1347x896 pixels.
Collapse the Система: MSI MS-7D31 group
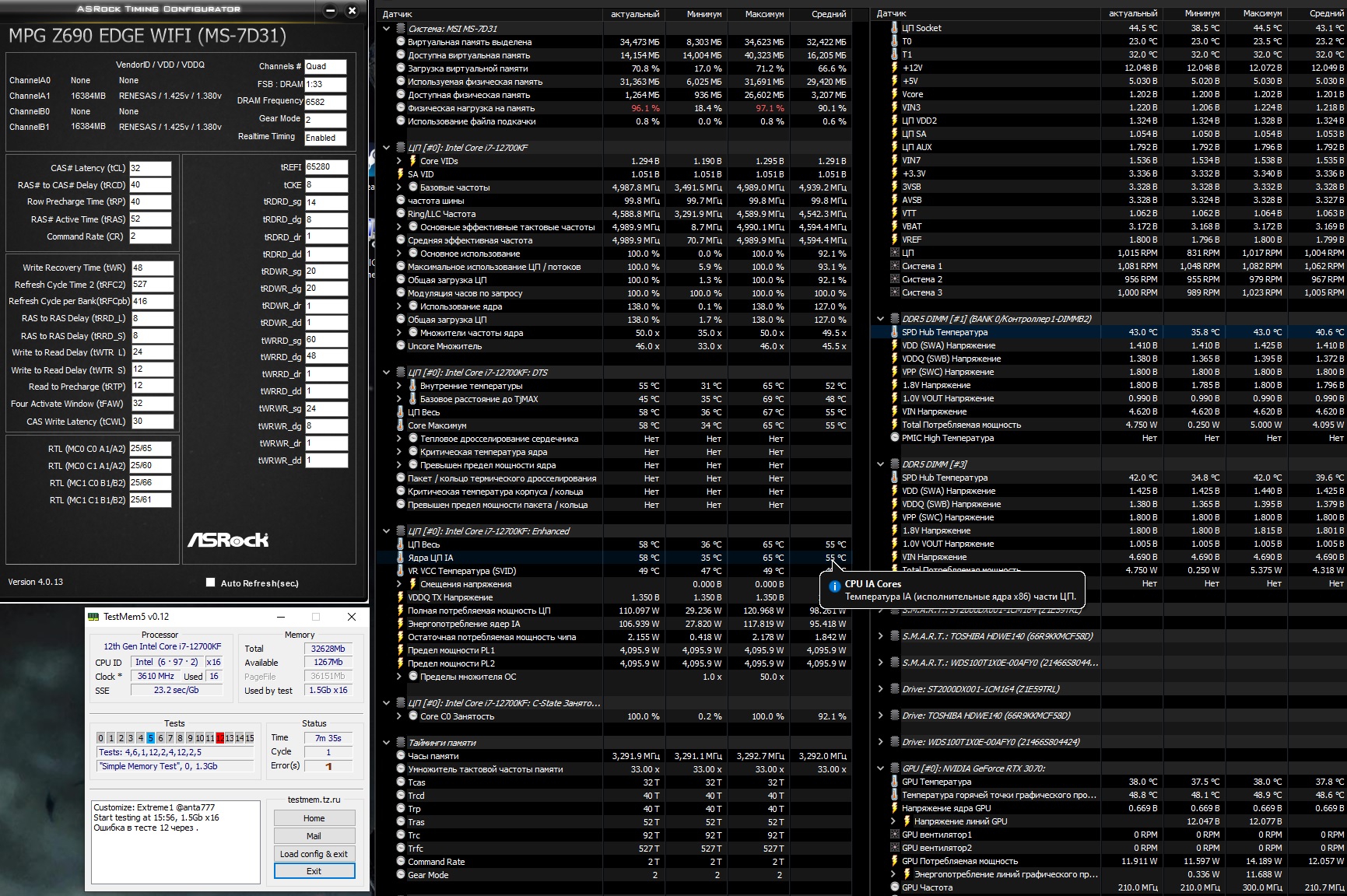click(x=386, y=29)
